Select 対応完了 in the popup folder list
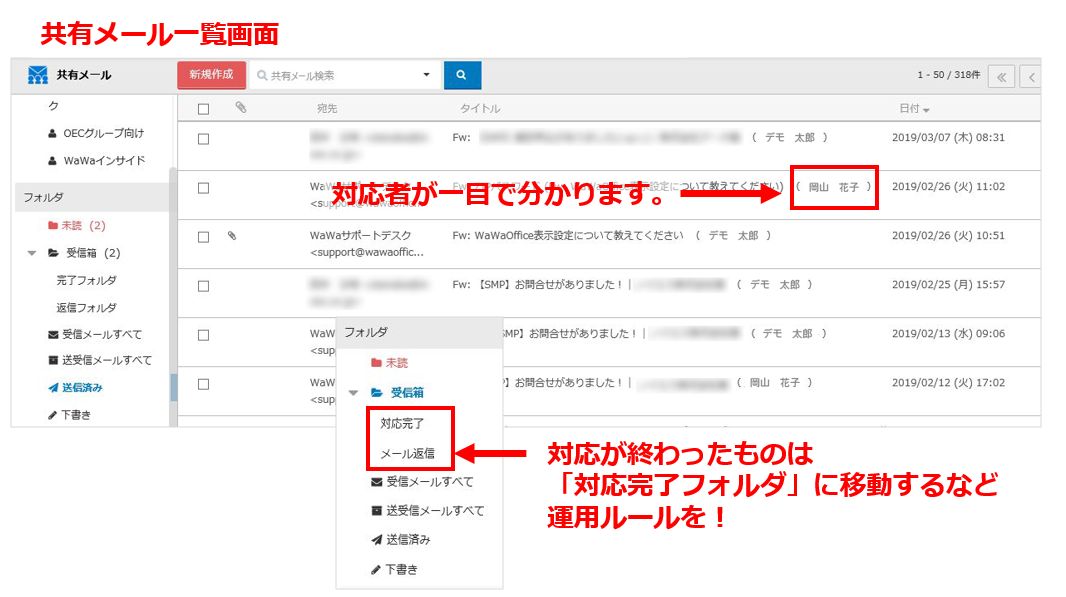1066x597 pixels. (402, 423)
